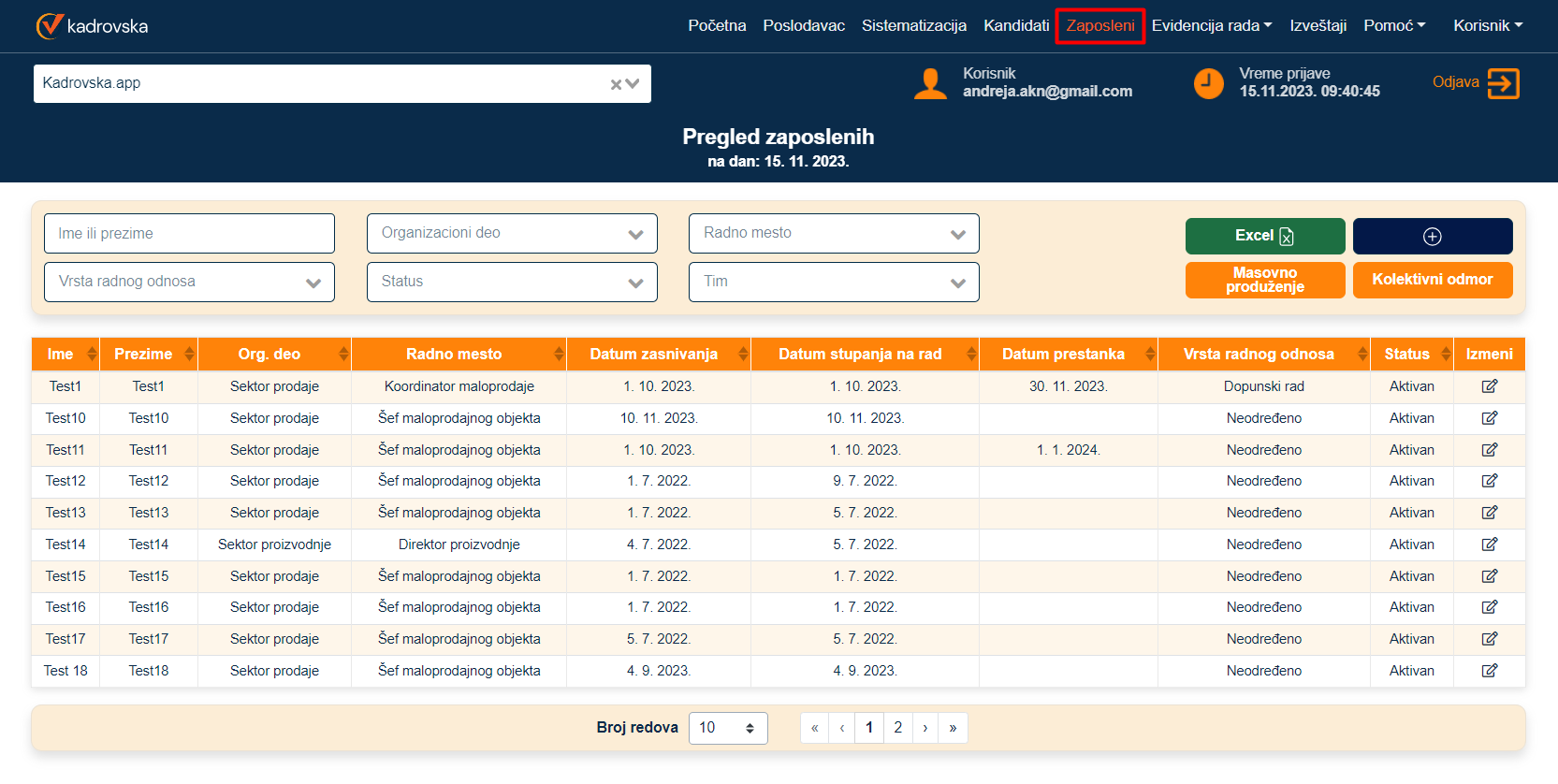Image resolution: width=1558 pixels, height=784 pixels.
Task: Click edit icon in the Test 18 row
Action: click(1489, 671)
